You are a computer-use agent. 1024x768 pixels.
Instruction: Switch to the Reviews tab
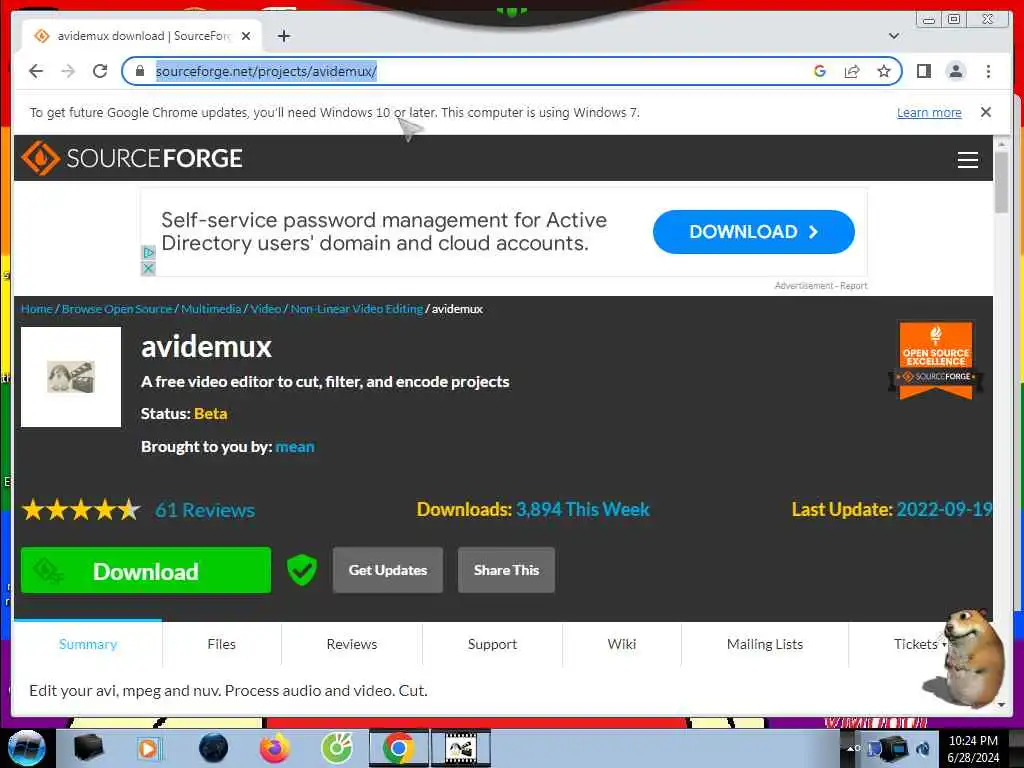coord(352,645)
